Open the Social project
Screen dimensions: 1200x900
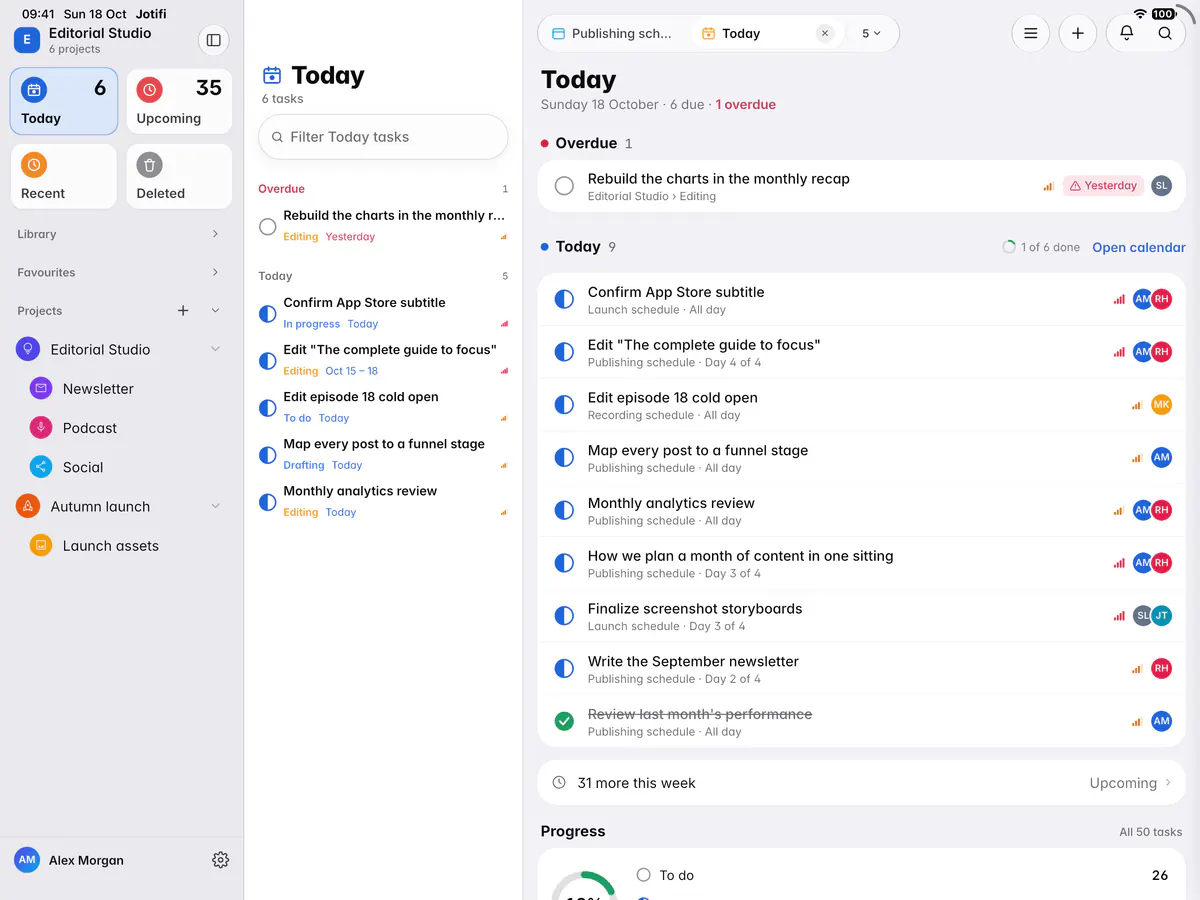point(83,467)
